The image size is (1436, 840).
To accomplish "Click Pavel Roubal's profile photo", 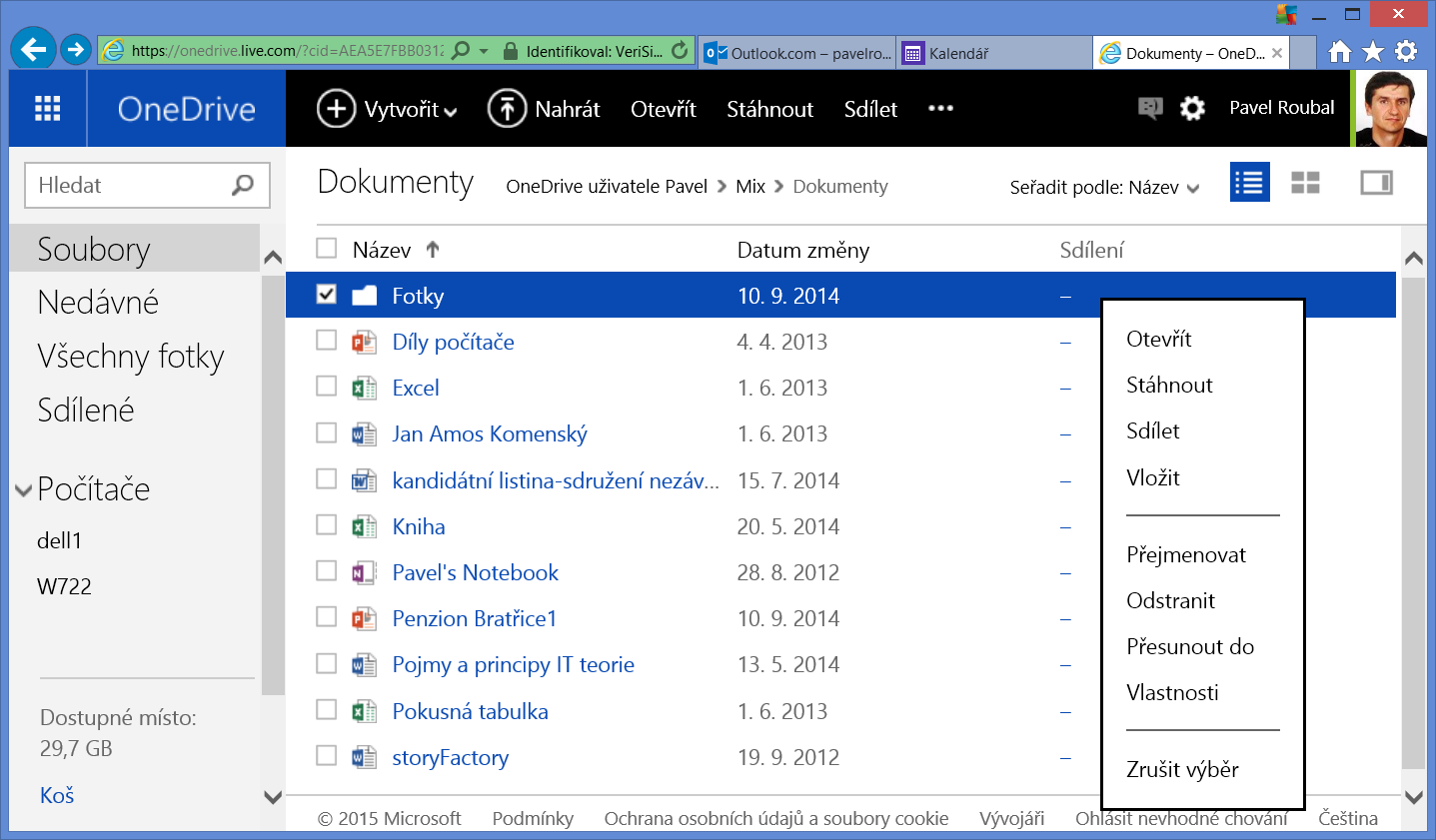I will pos(1391,108).
